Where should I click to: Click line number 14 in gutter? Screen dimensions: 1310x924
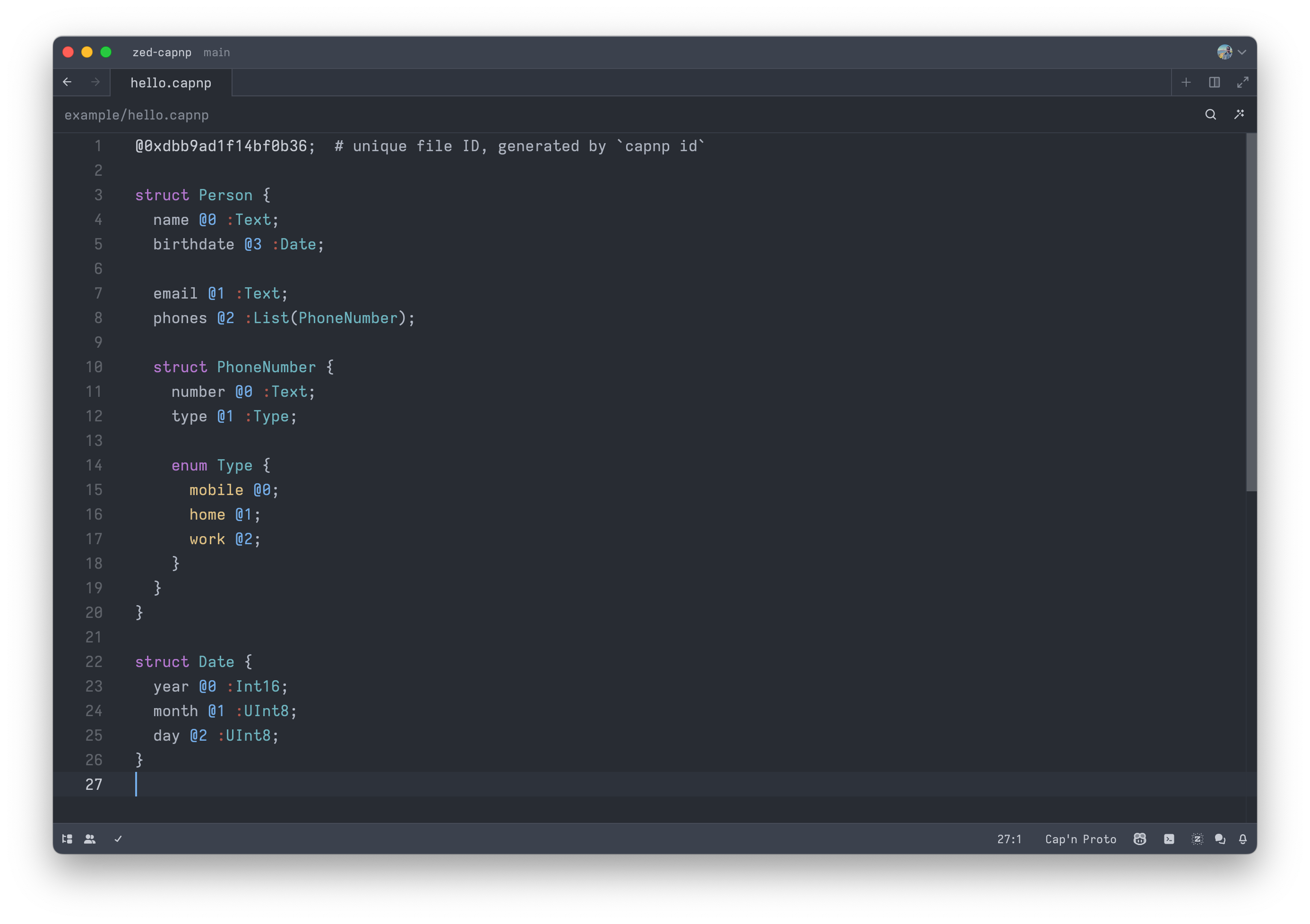pyautogui.click(x=94, y=465)
